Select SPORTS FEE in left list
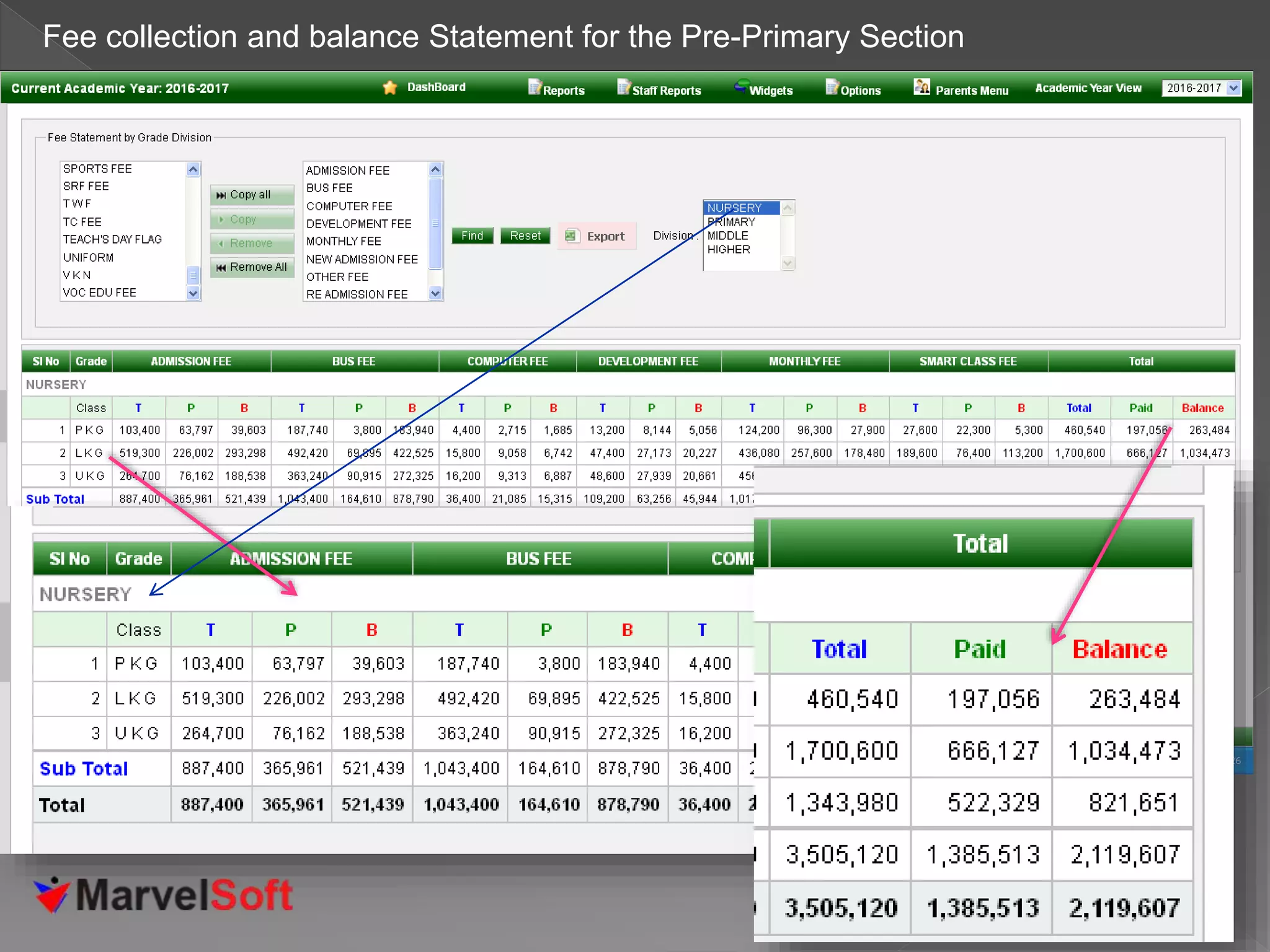 click(97, 169)
